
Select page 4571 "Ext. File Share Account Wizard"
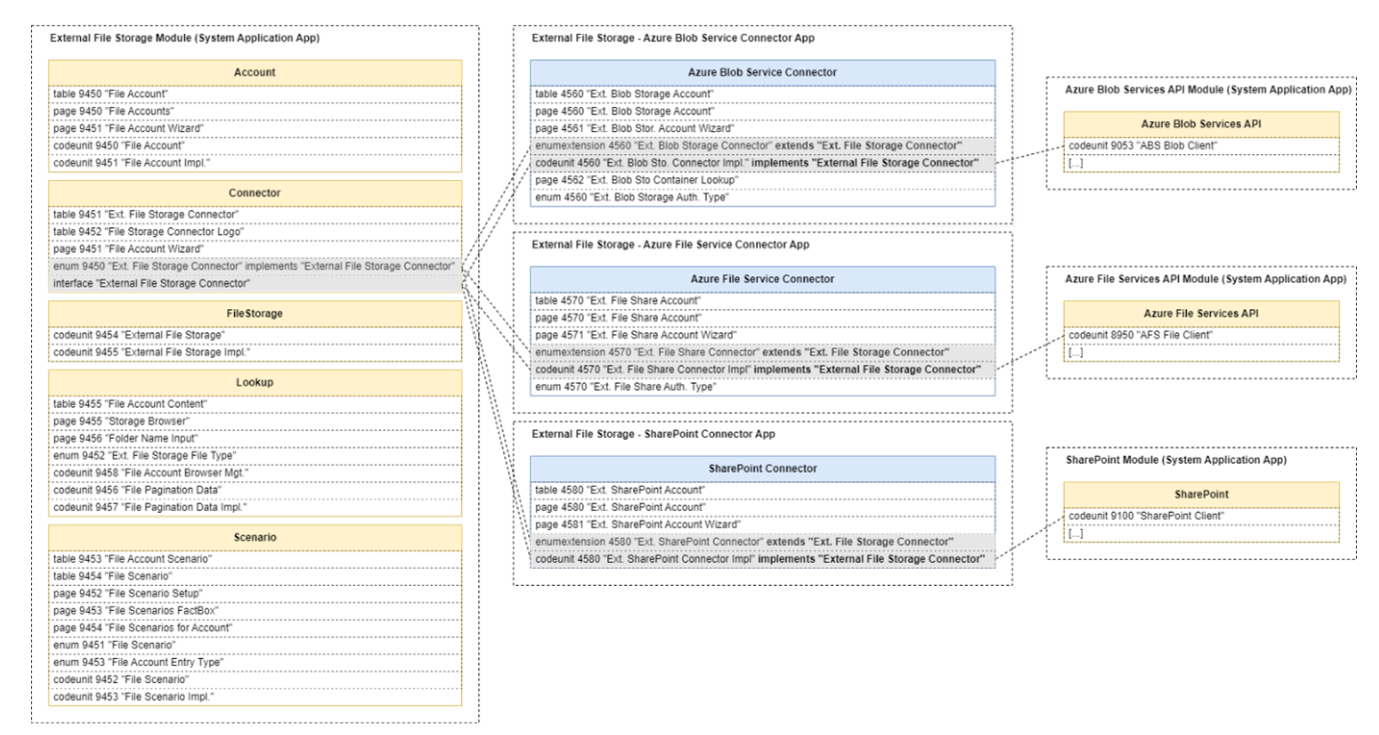click(763, 334)
